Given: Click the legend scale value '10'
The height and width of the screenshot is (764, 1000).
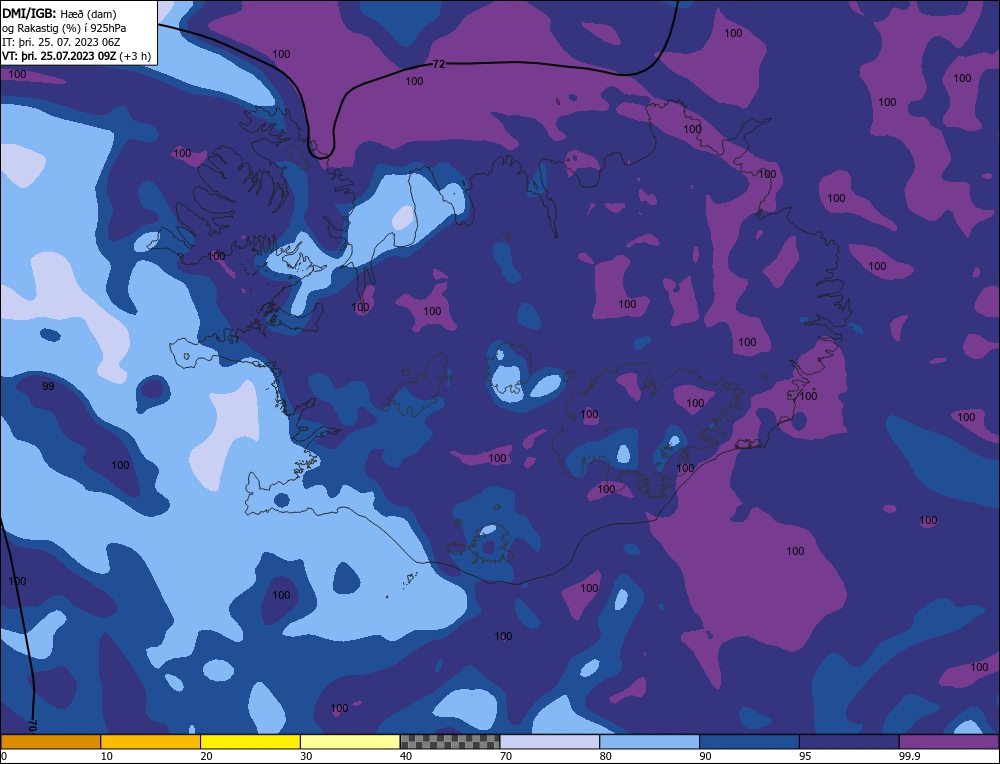Looking at the screenshot, I should pos(107,756).
